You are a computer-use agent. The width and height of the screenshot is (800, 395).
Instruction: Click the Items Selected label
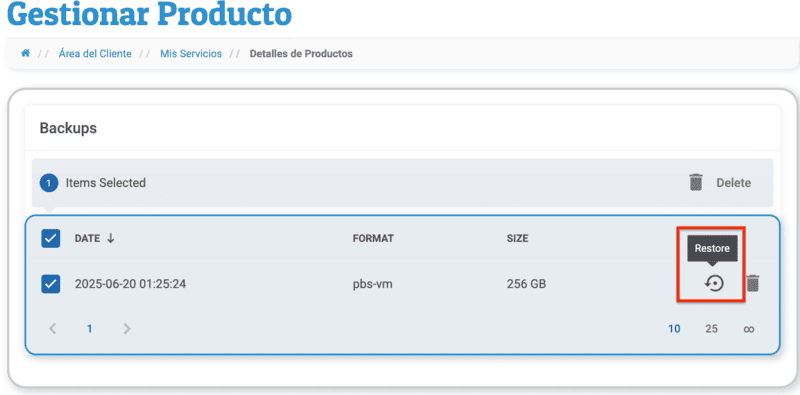(x=106, y=183)
